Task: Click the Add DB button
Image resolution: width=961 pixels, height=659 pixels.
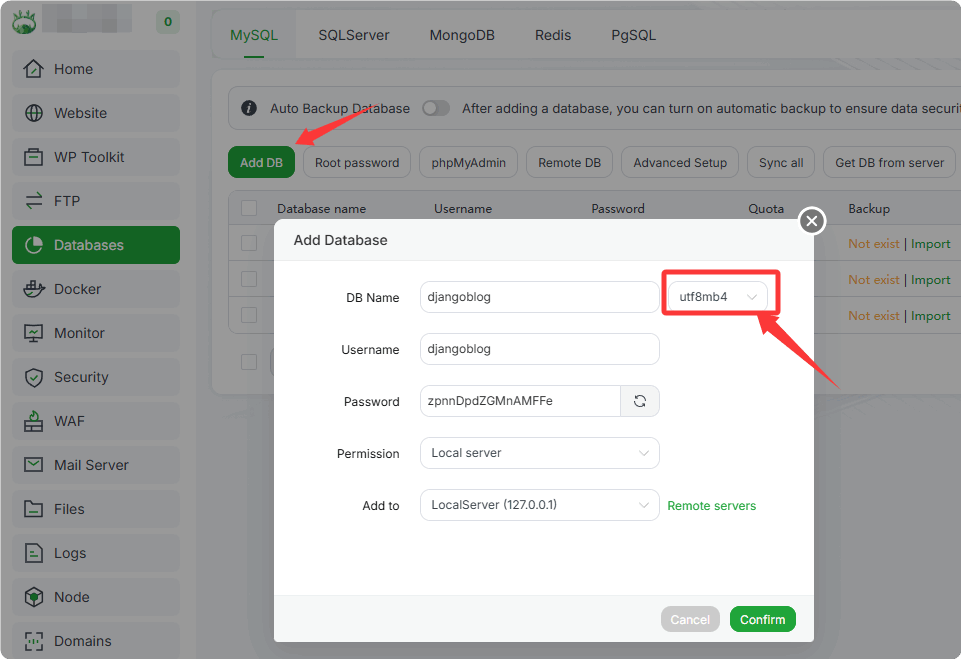Action: point(261,162)
